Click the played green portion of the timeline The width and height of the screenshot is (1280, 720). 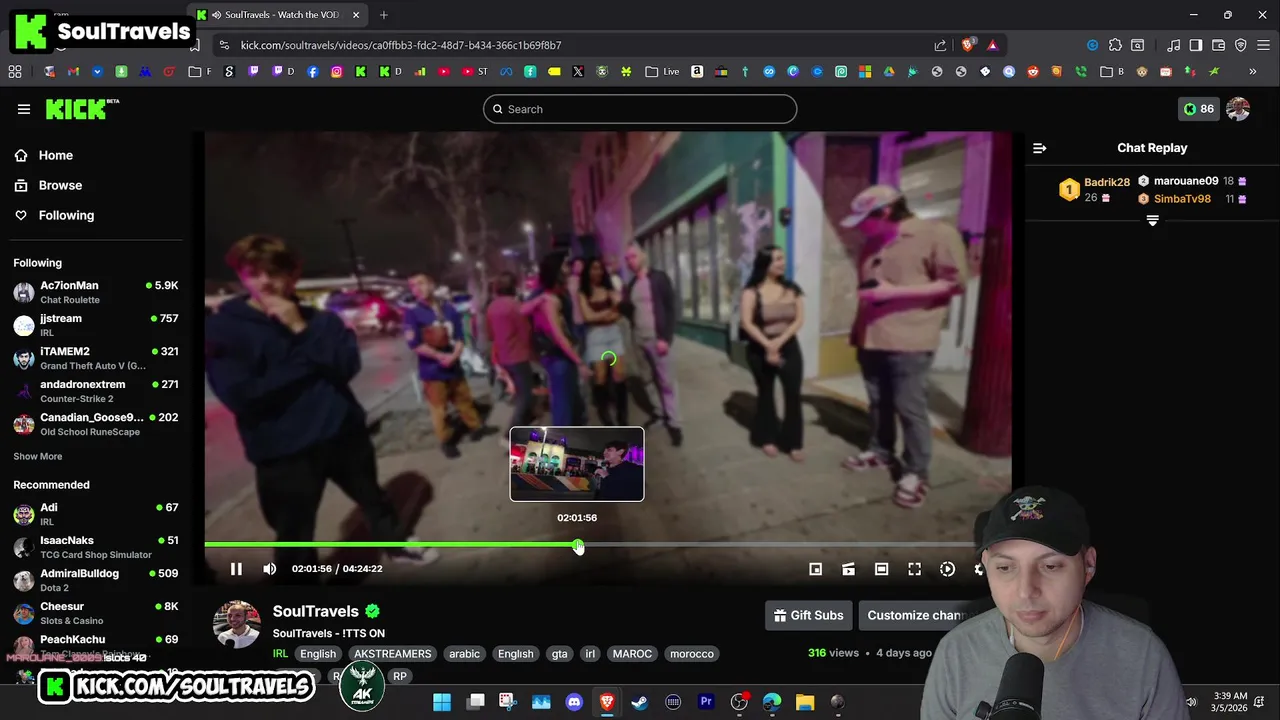click(x=390, y=545)
